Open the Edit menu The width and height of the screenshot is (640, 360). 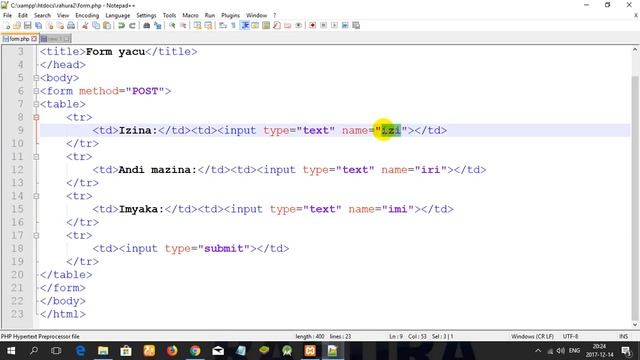[x=23, y=15]
